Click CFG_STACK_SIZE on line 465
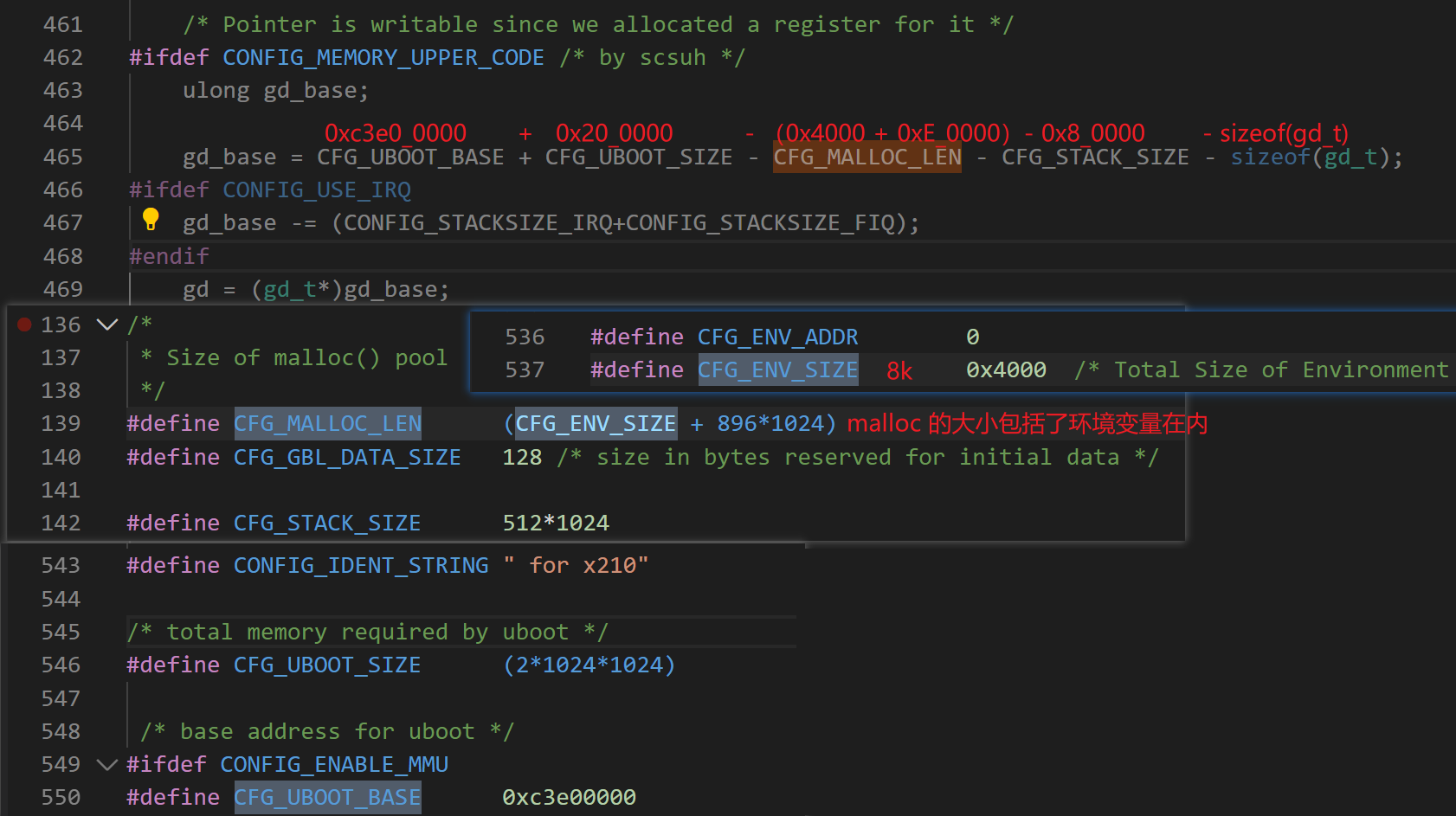The width and height of the screenshot is (1456, 816). click(x=1095, y=157)
